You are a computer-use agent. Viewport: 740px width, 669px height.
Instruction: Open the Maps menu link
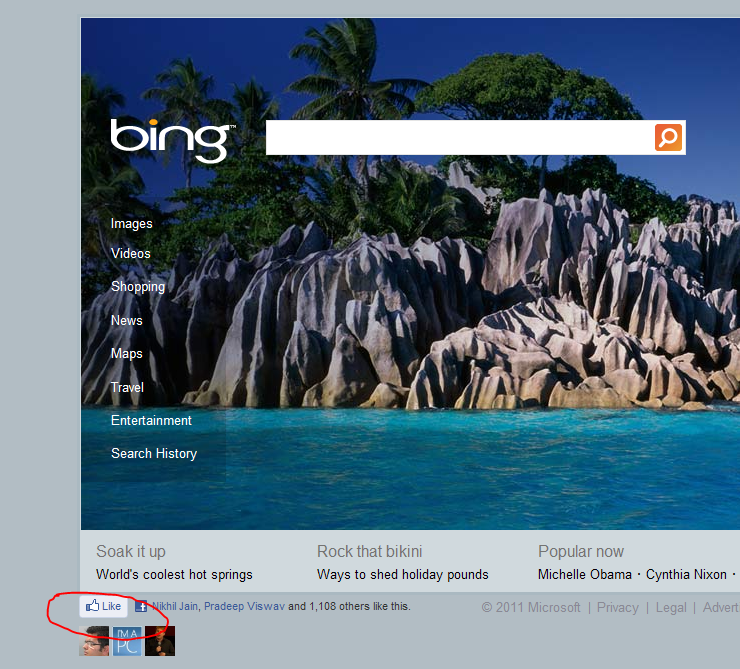[126, 354]
